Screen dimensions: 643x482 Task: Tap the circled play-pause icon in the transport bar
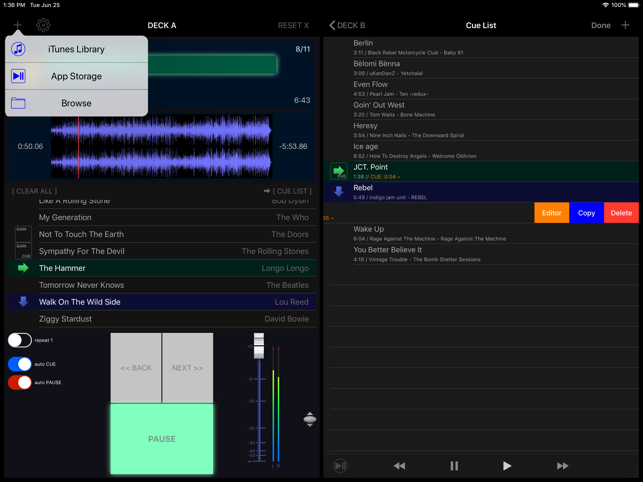[x=340, y=466]
